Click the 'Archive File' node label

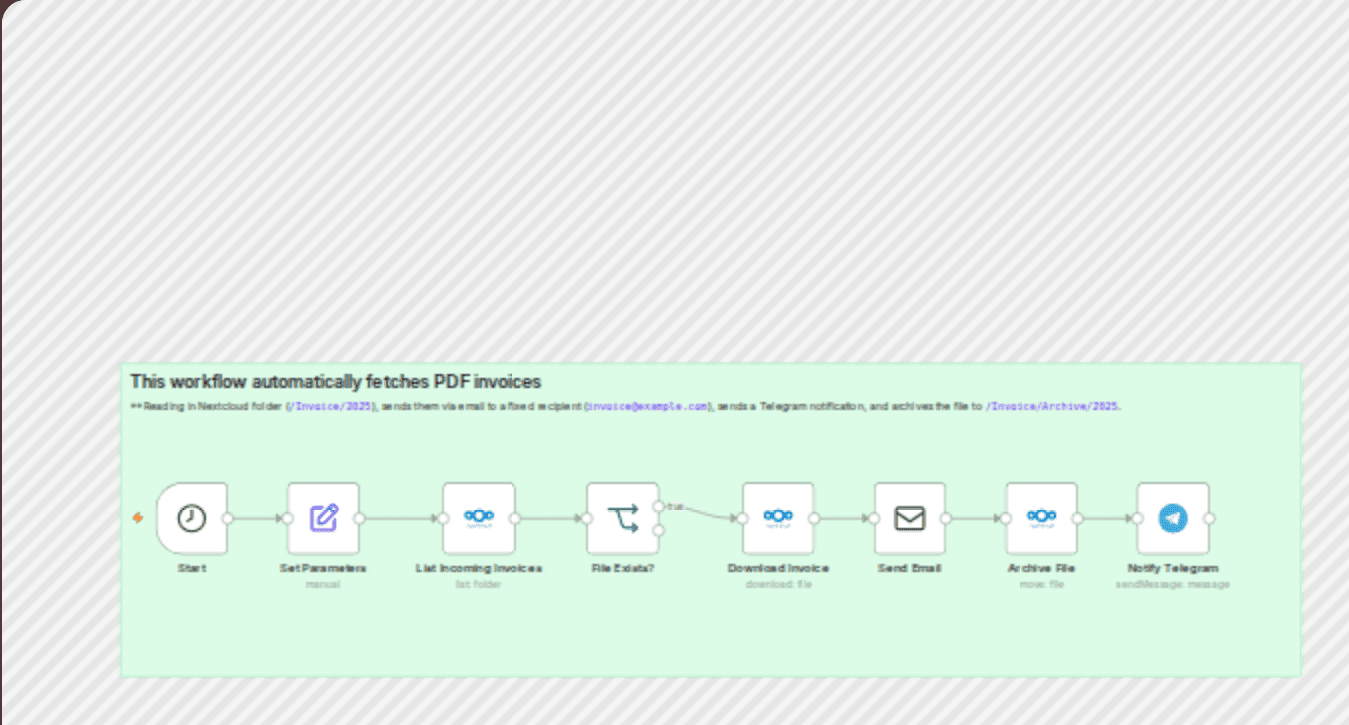tap(1042, 568)
